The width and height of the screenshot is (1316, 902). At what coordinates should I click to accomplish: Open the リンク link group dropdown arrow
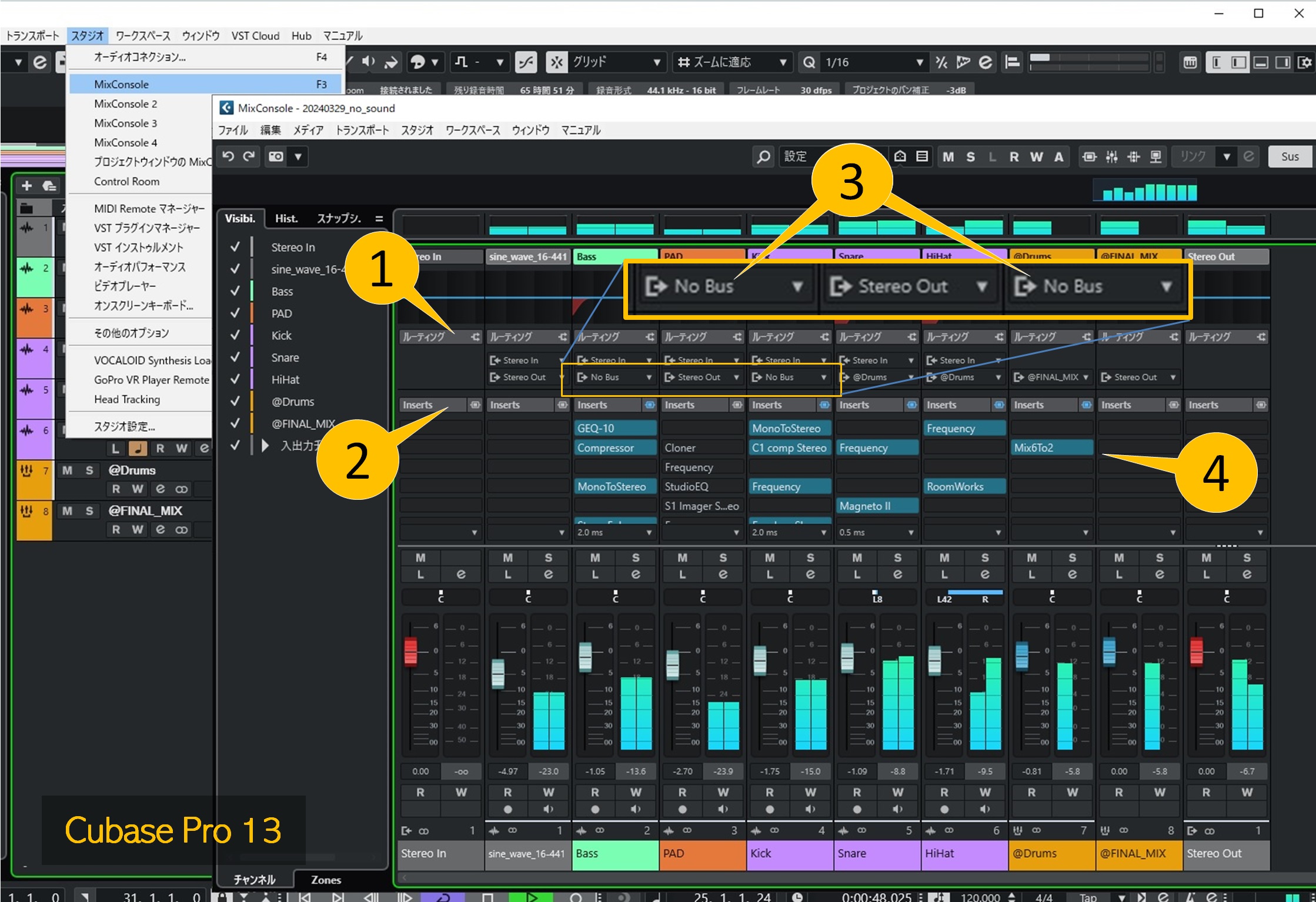(x=1226, y=157)
